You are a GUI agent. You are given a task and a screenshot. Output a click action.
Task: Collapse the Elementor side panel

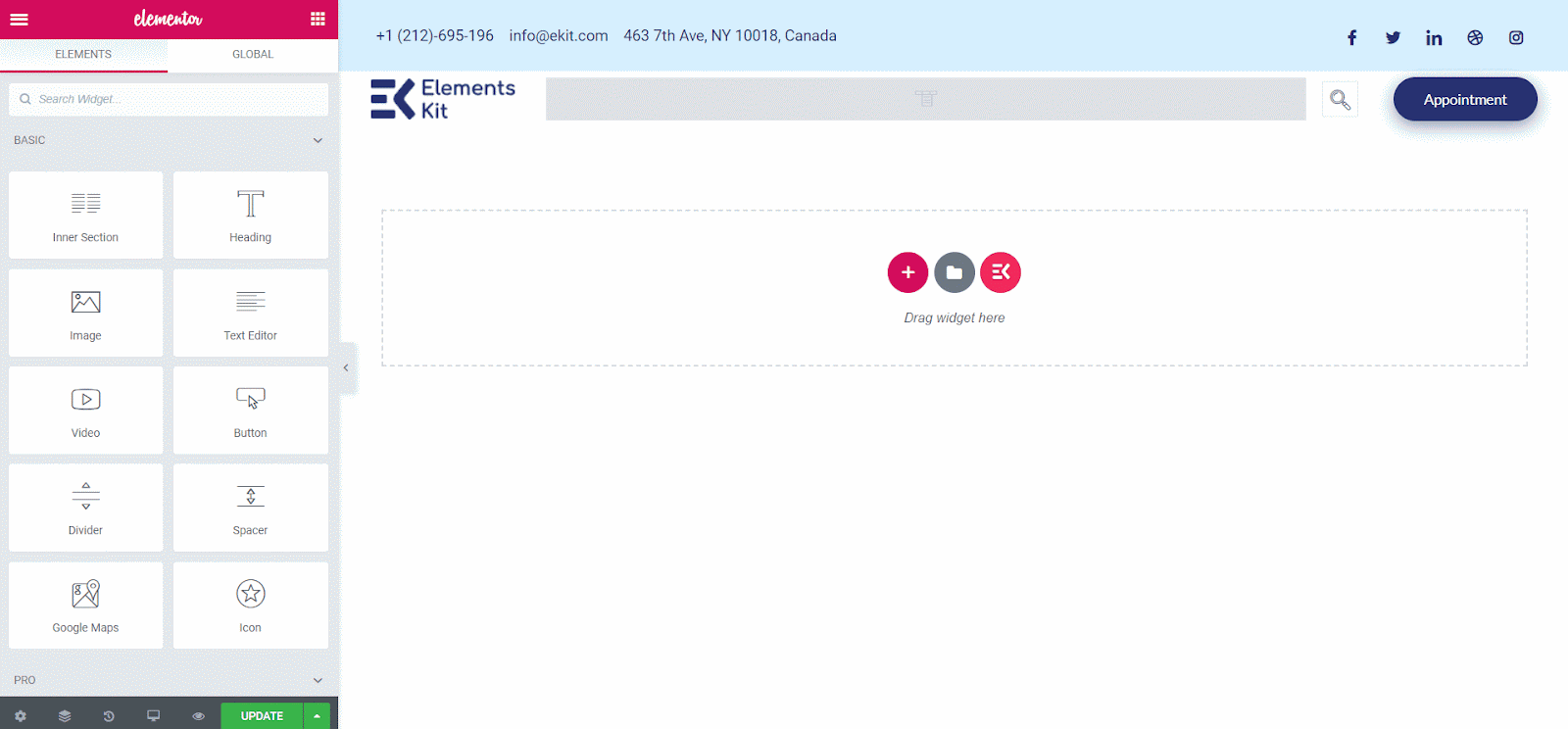[x=346, y=368]
